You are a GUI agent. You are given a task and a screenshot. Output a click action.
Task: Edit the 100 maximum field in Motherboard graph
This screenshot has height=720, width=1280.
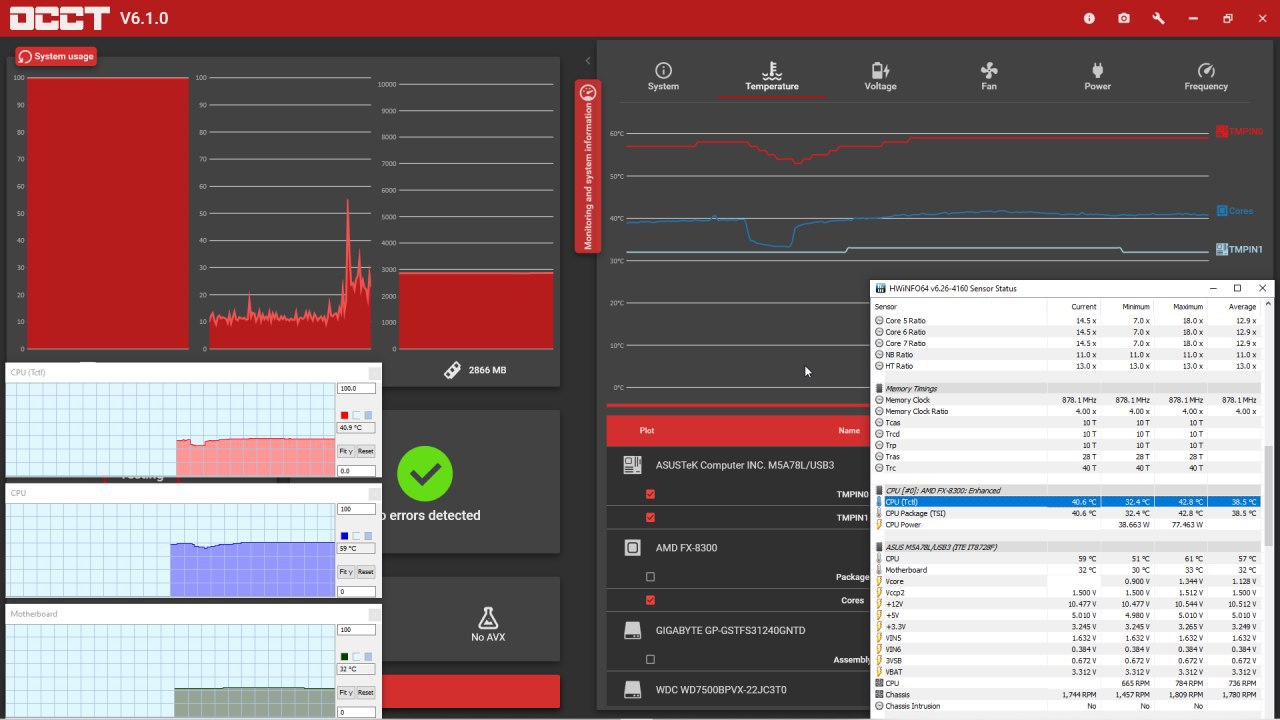pyautogui.click(x=356, y=630)
